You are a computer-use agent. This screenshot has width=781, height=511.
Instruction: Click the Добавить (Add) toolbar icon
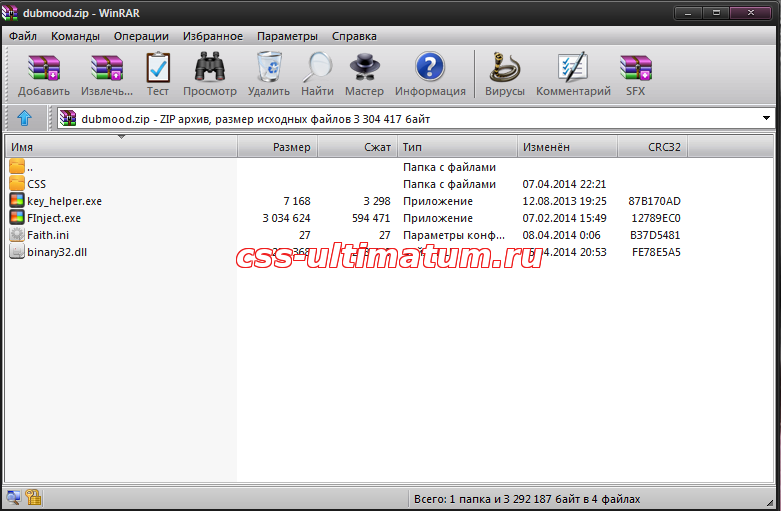pyautogui.click(x=44, y=68)
